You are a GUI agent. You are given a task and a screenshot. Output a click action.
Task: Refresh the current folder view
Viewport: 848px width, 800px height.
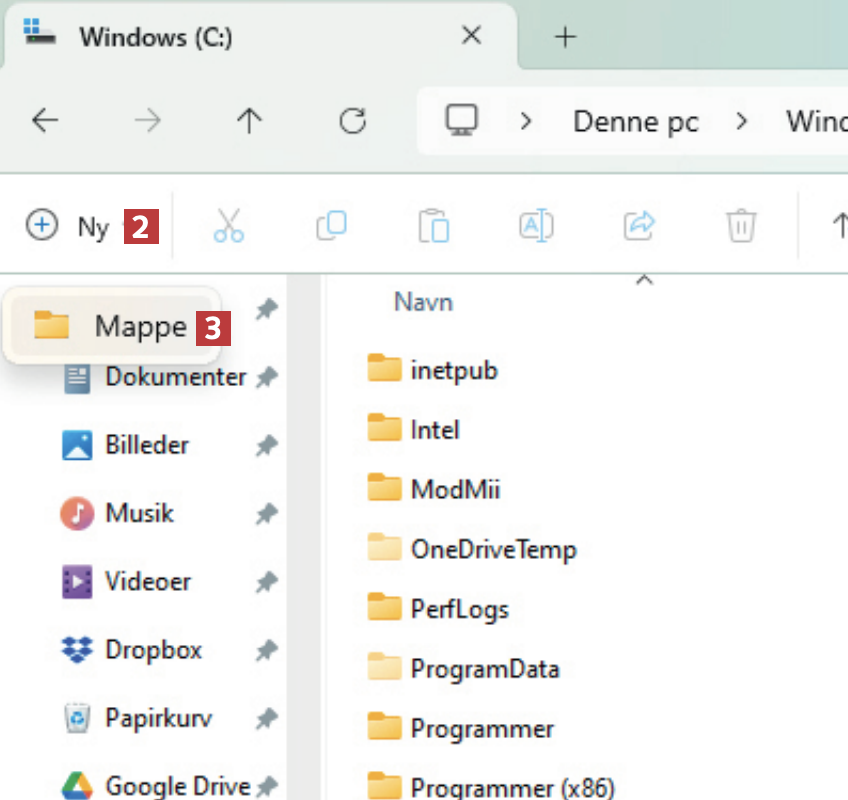pos(352,122)
